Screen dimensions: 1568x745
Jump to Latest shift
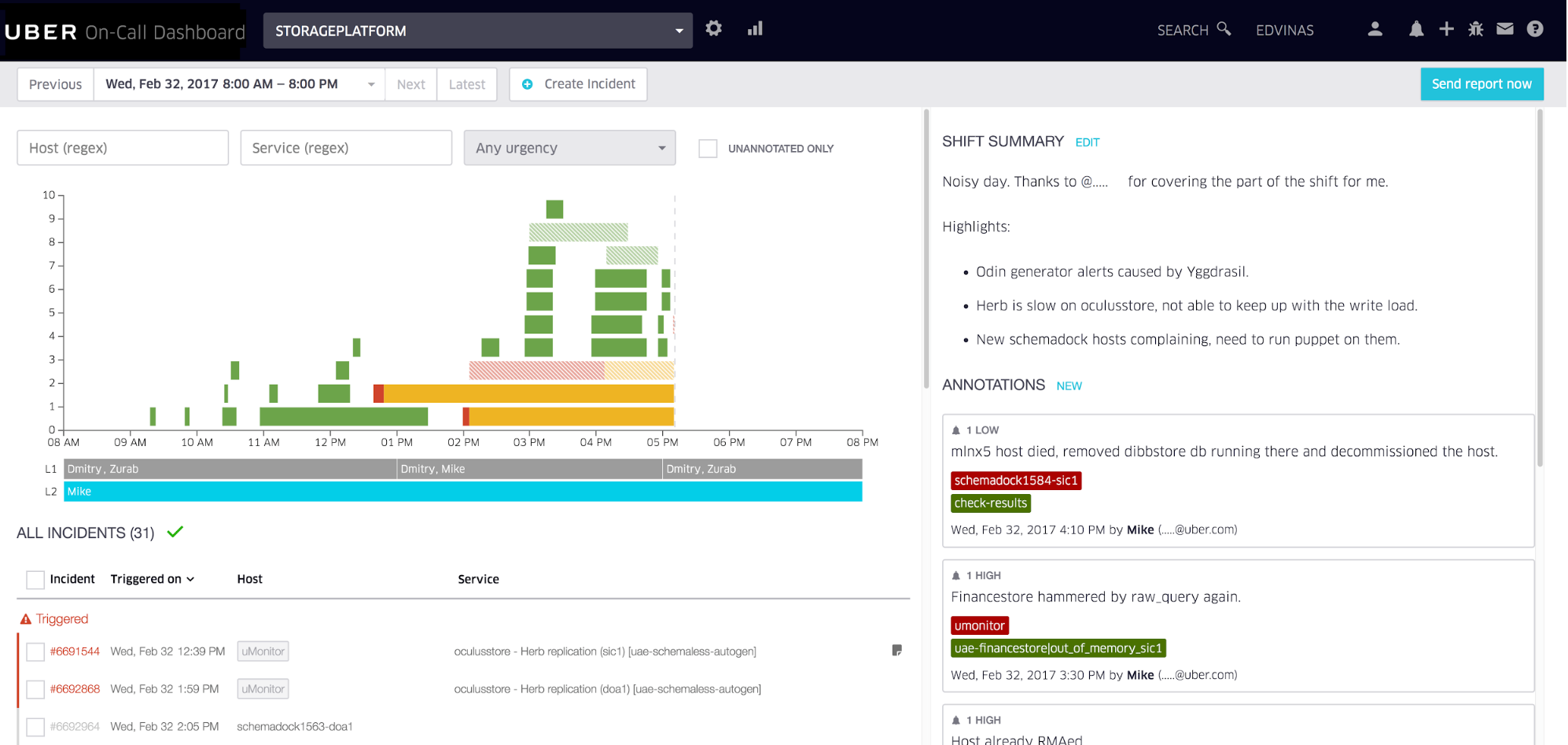pyautogui.click(x=467, y=84)
